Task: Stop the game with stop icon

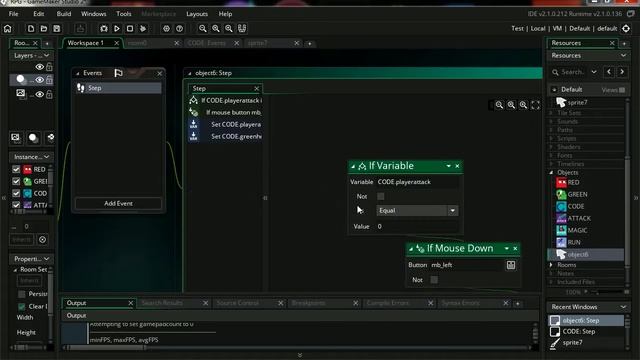Action: (130, 29)
